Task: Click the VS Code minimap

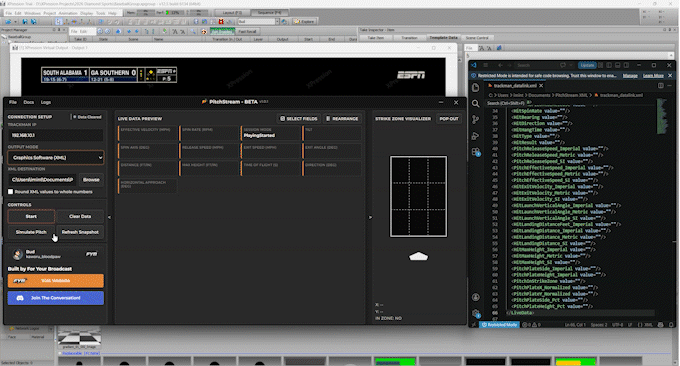Action: click(x=662, y=116)
